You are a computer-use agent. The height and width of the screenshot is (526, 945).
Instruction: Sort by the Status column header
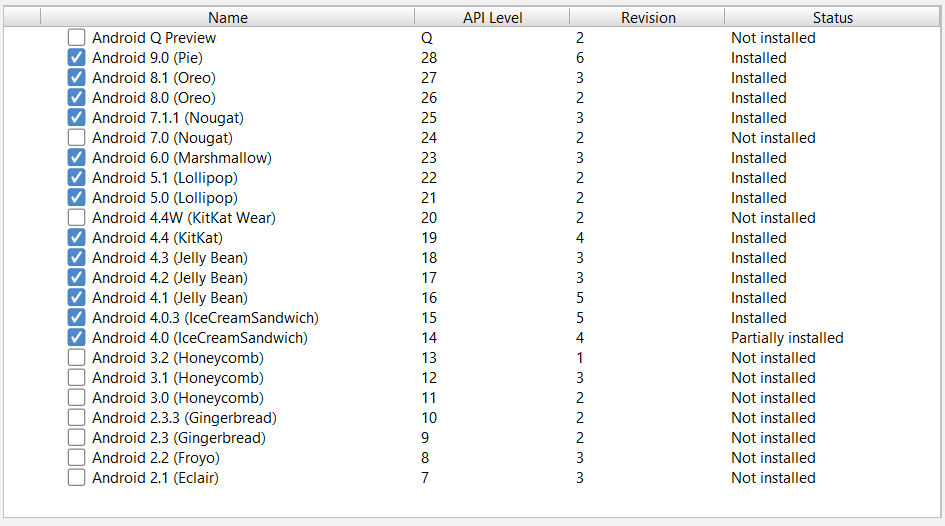[832, 17]
